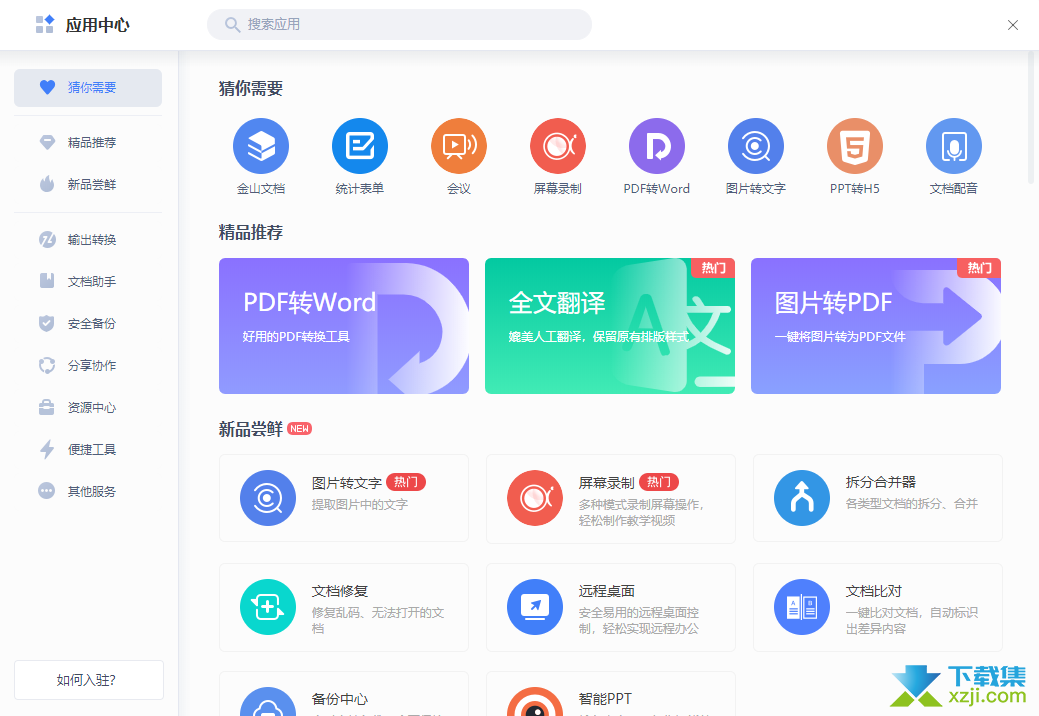Click the 应用中心 logo icon
This screenshot has width=1039, height=716.
click(x=44, y=25)
